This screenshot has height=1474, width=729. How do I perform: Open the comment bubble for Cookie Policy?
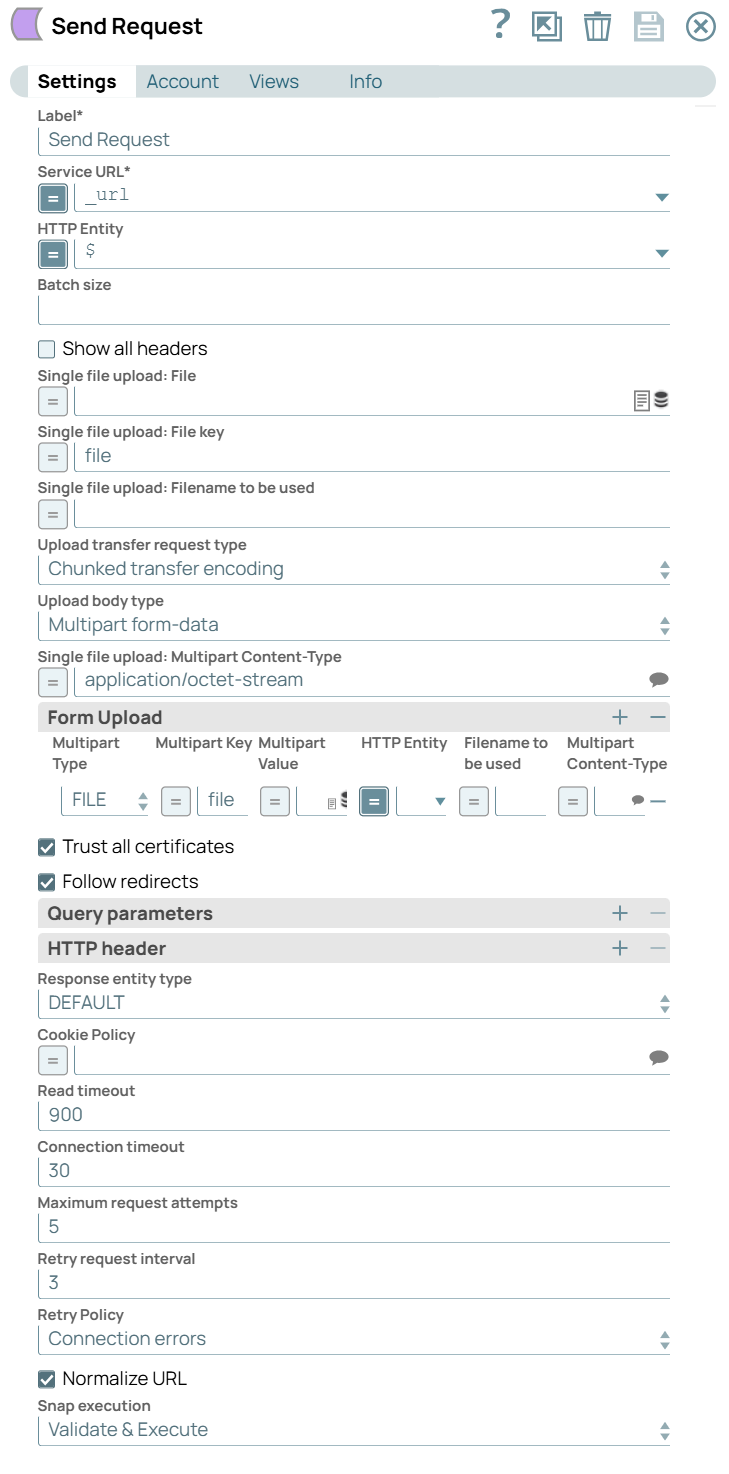pyautogui.click(x=659, y=1058)
